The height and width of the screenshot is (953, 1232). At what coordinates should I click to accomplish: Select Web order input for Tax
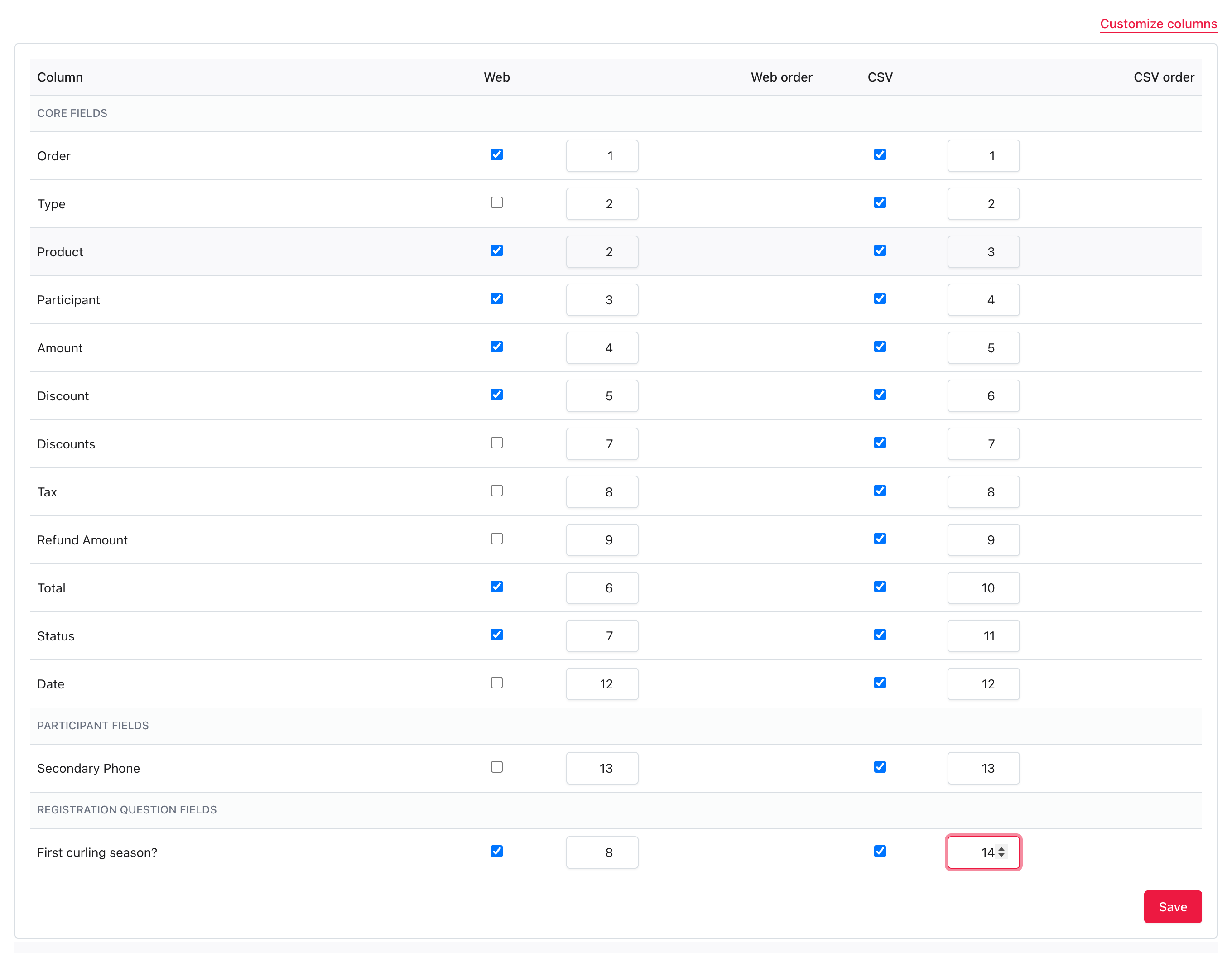click(x=602, y=491)
